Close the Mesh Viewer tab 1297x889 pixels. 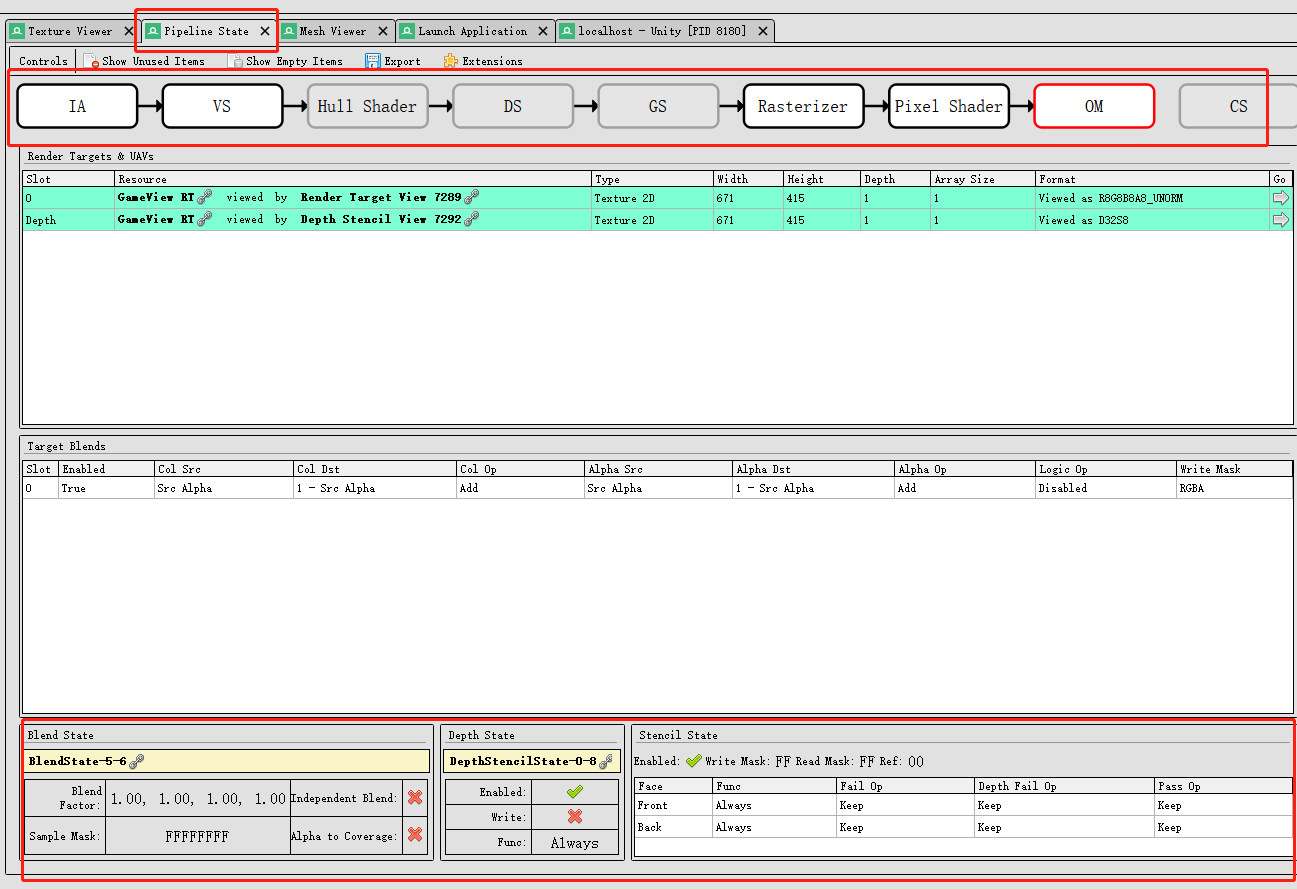(x=385, y=31)
